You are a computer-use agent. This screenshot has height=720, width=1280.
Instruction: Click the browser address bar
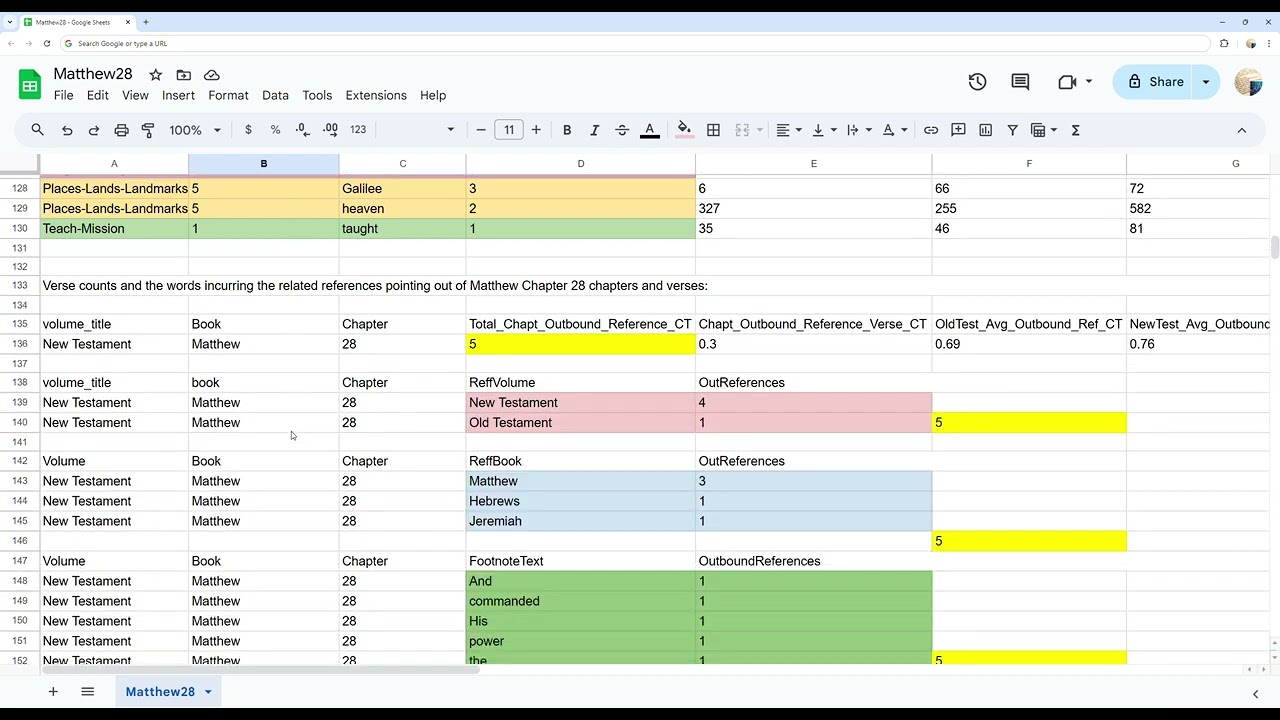point(635,44)
